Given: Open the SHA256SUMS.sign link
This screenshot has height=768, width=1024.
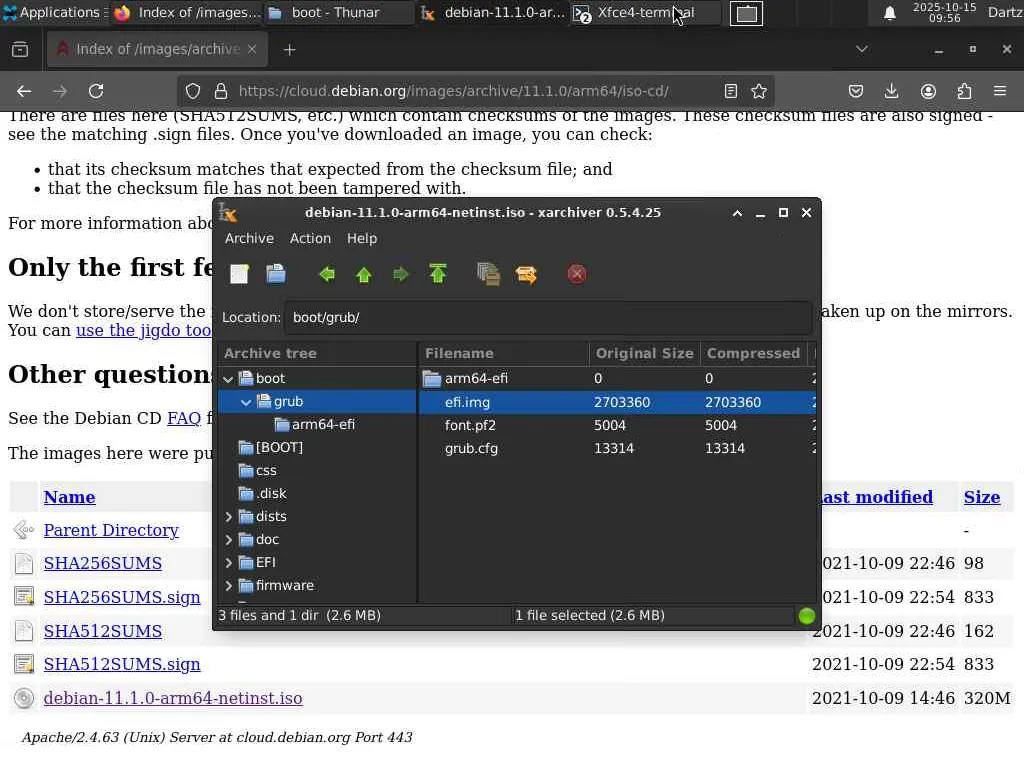Looking at the screenshot, I should [122, 598].
